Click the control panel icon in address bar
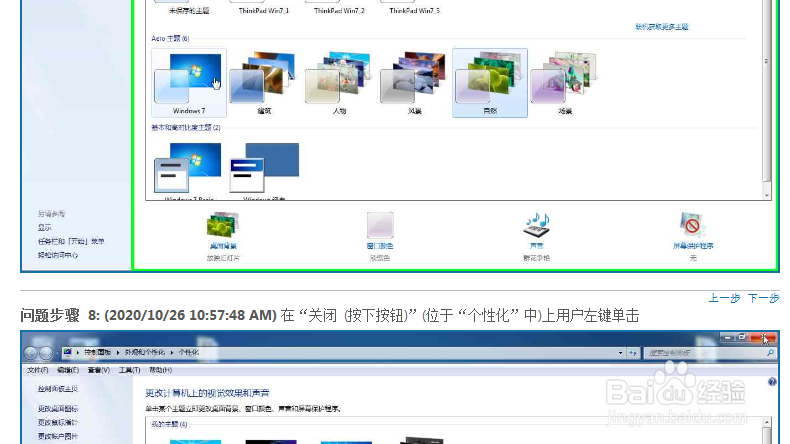This screenshot has width=790, height=444. coord(68,352)
